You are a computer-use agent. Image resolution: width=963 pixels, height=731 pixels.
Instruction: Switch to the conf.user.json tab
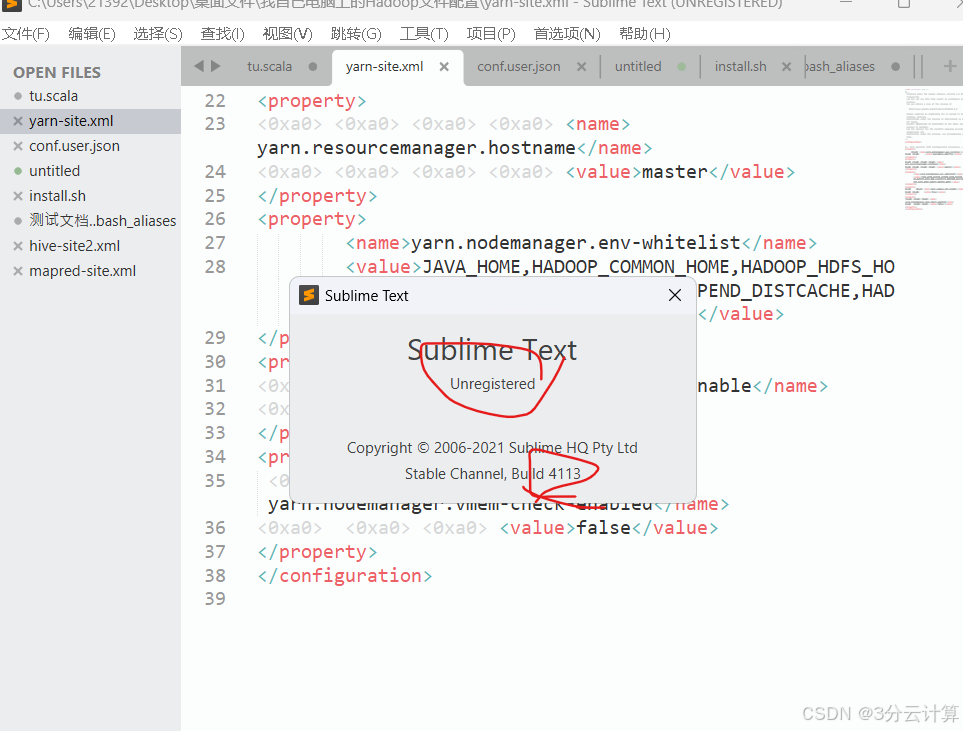[519, 66]
